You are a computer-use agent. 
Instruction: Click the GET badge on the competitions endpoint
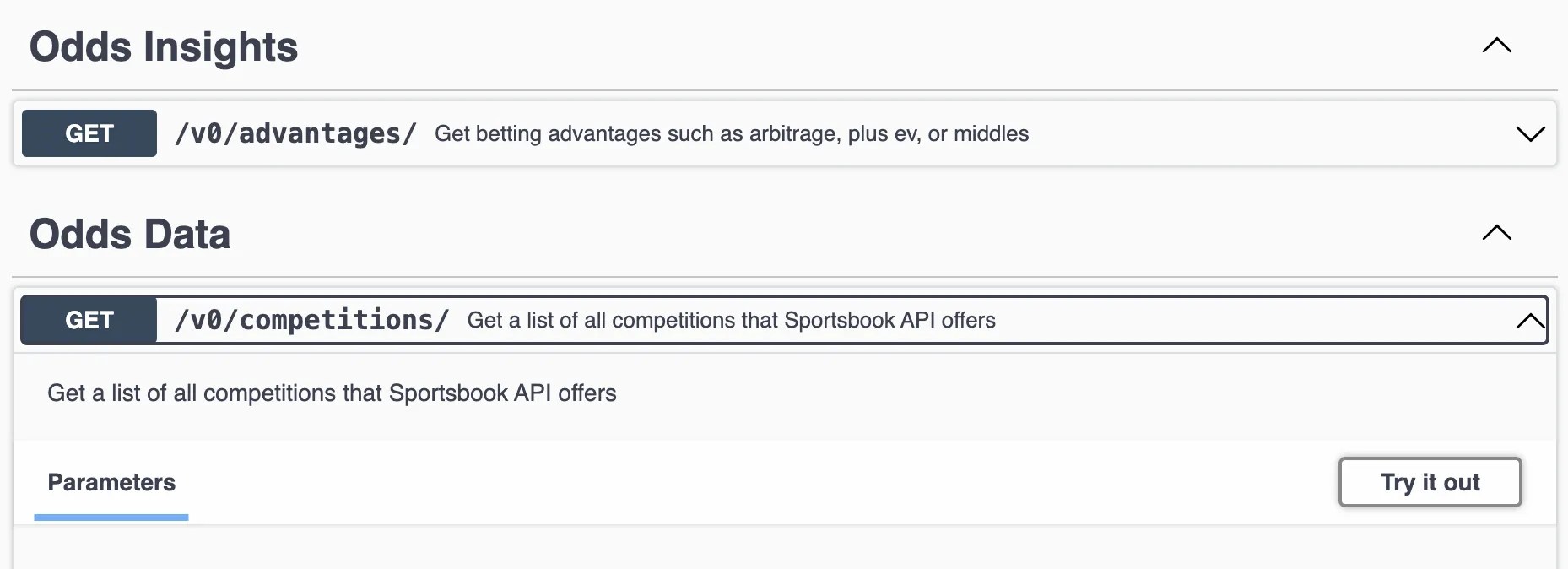click(x=89, y=320)
